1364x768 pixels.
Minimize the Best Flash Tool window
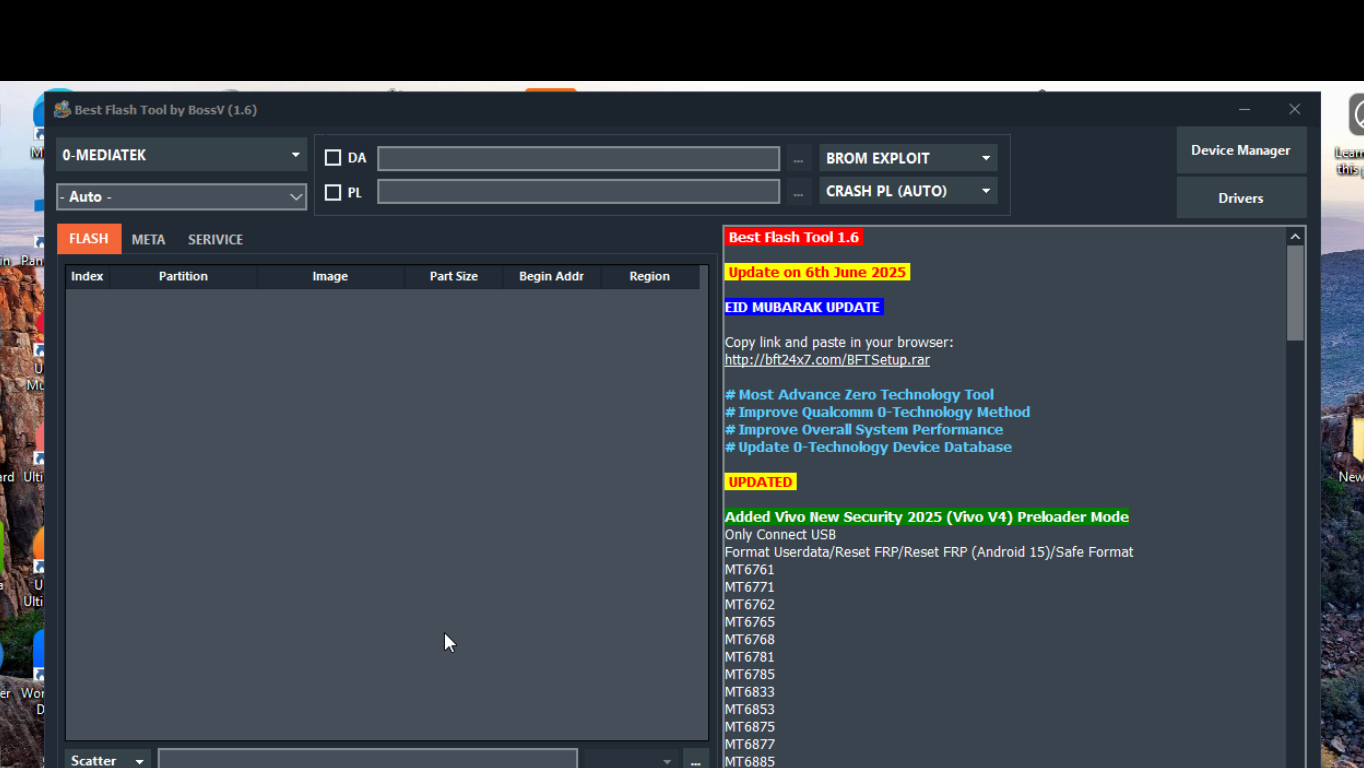(1244, 110)
